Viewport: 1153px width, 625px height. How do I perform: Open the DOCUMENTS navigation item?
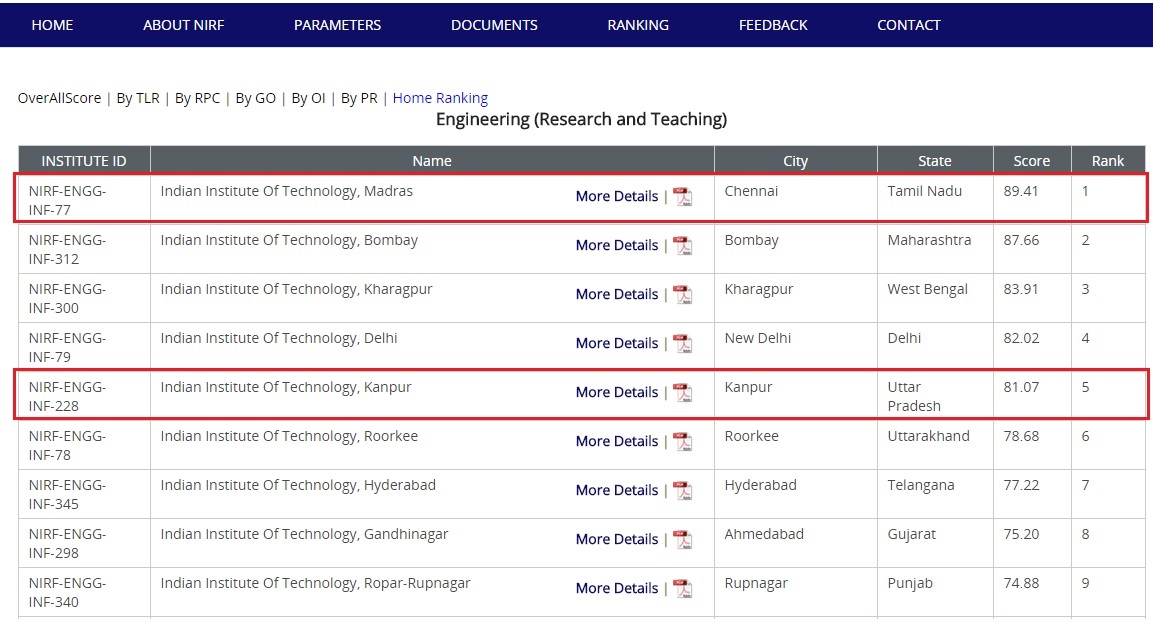click(494, 25)
